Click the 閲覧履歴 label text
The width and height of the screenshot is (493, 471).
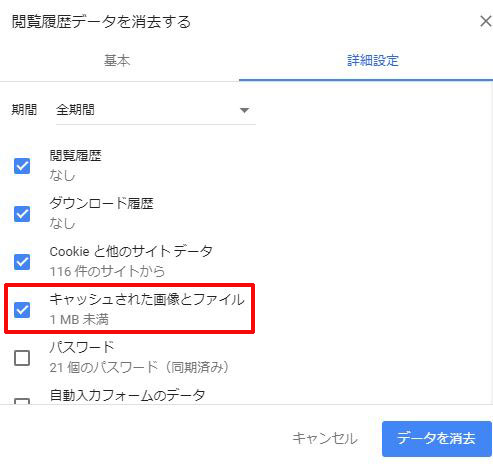point(76,155)
